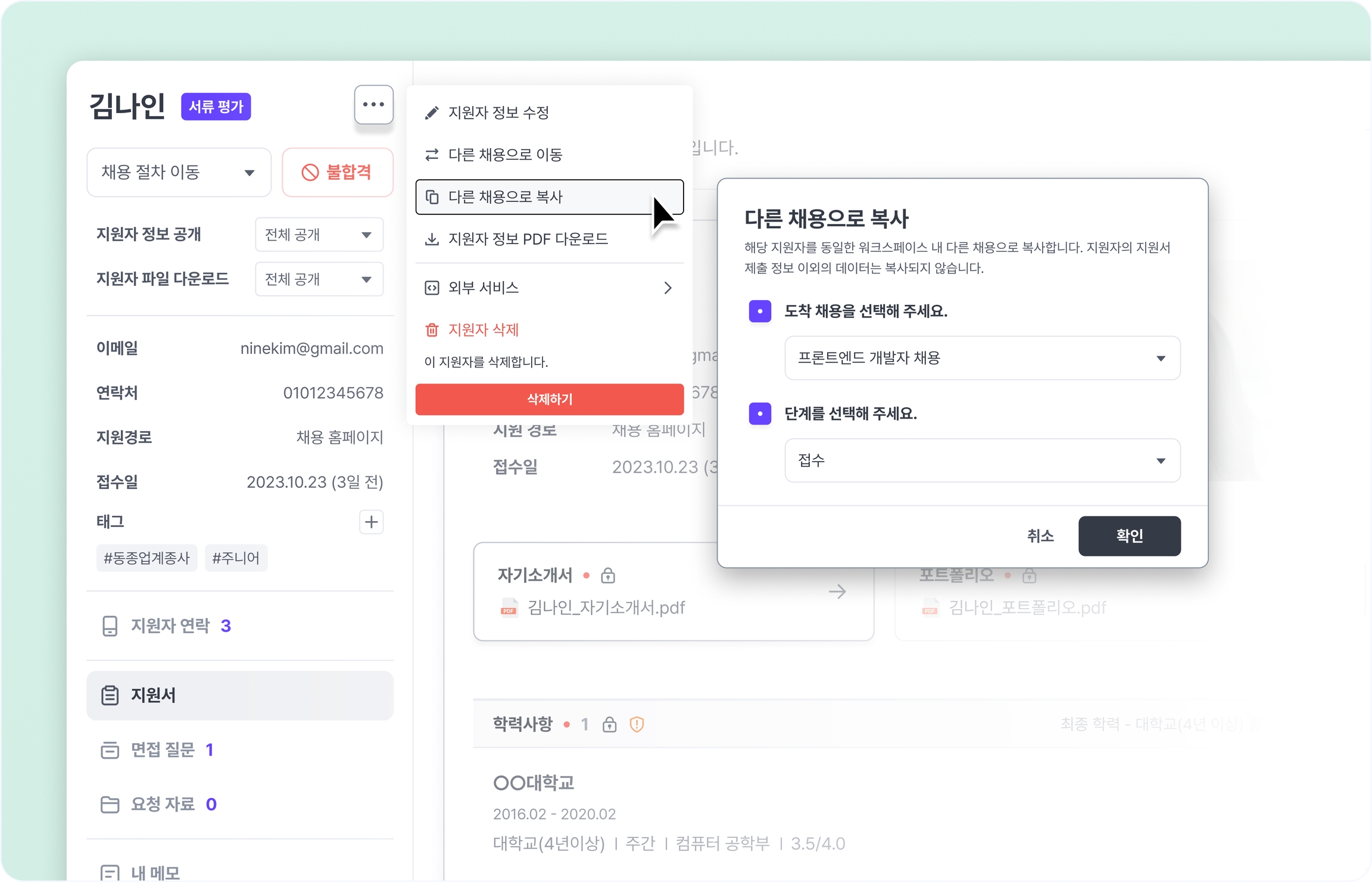Click the lock icon in 학력사항 header
1372x882 pixels.
609,724
